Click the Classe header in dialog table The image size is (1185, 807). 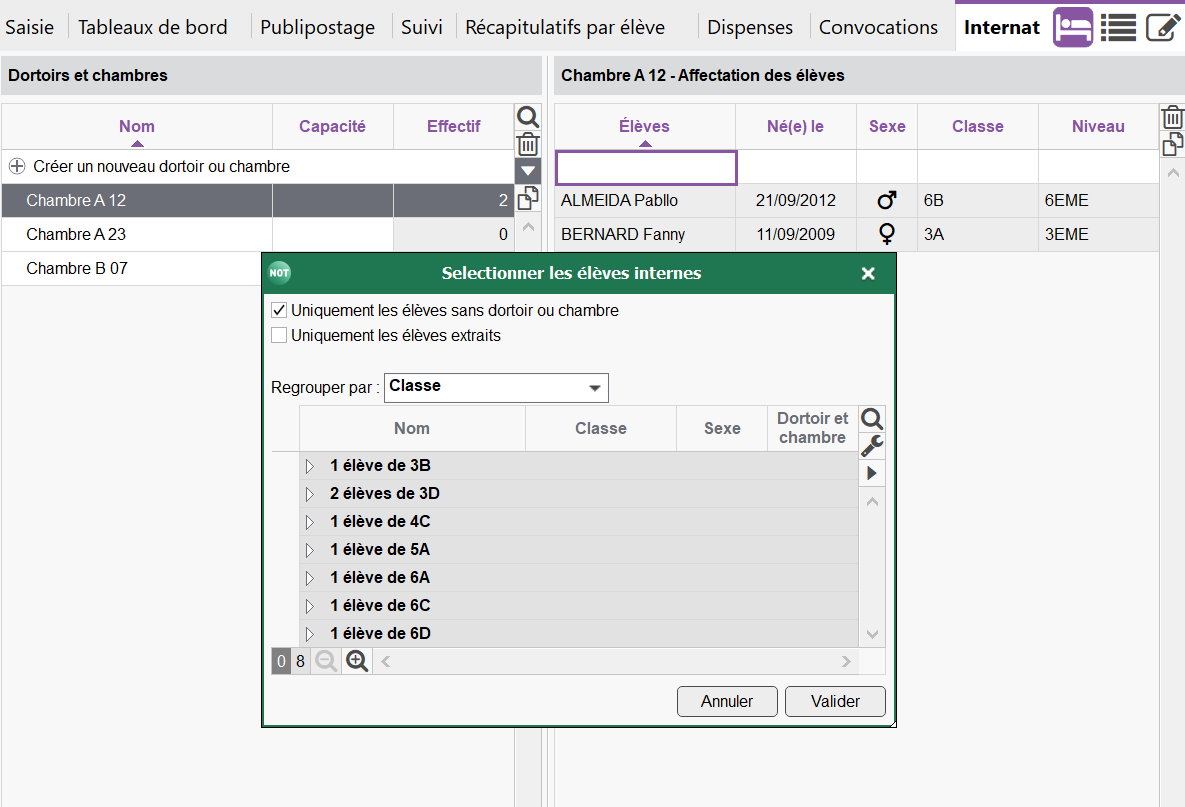601,428
